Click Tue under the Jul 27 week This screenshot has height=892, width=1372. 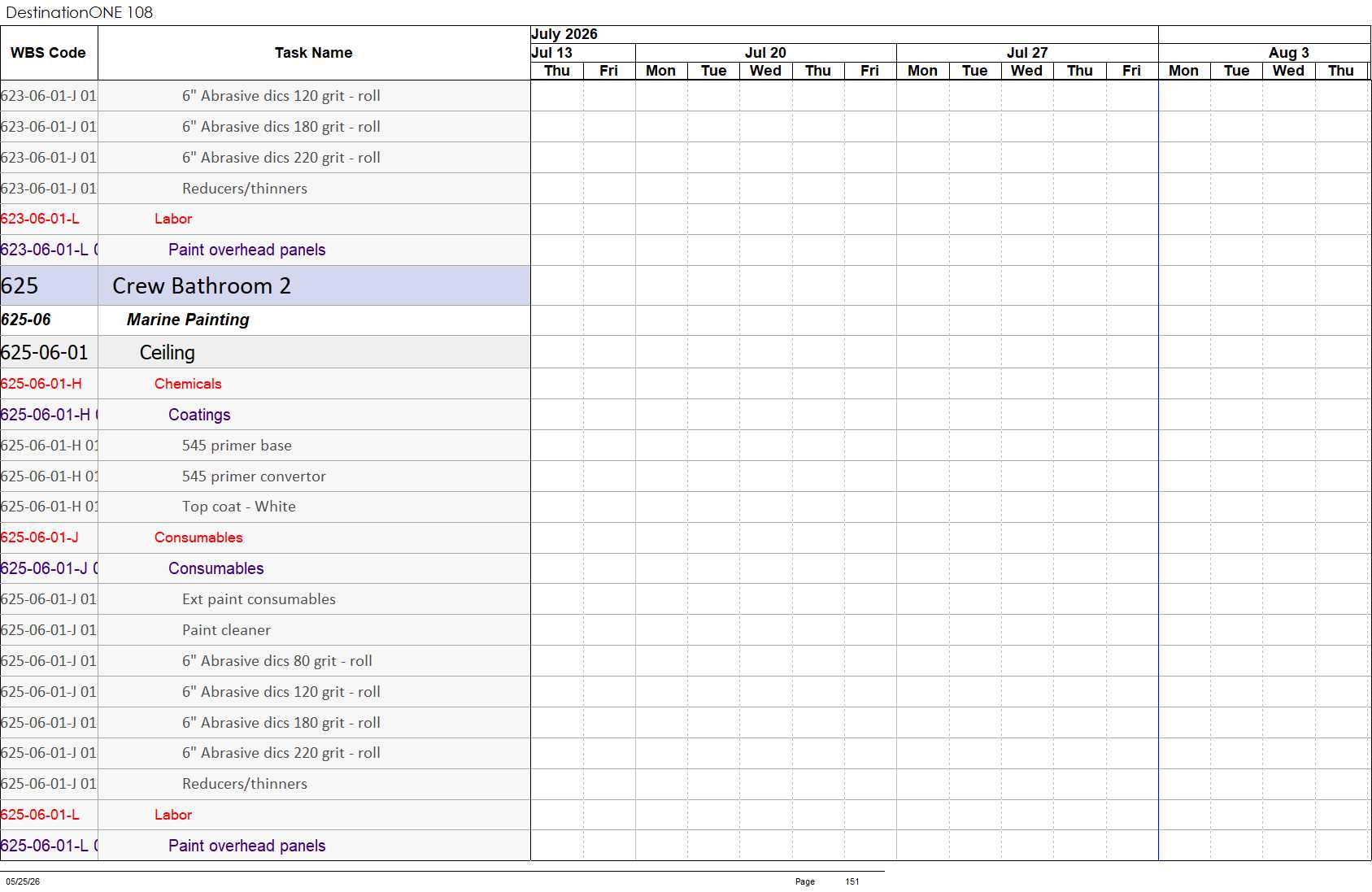(x=974, y=71)
